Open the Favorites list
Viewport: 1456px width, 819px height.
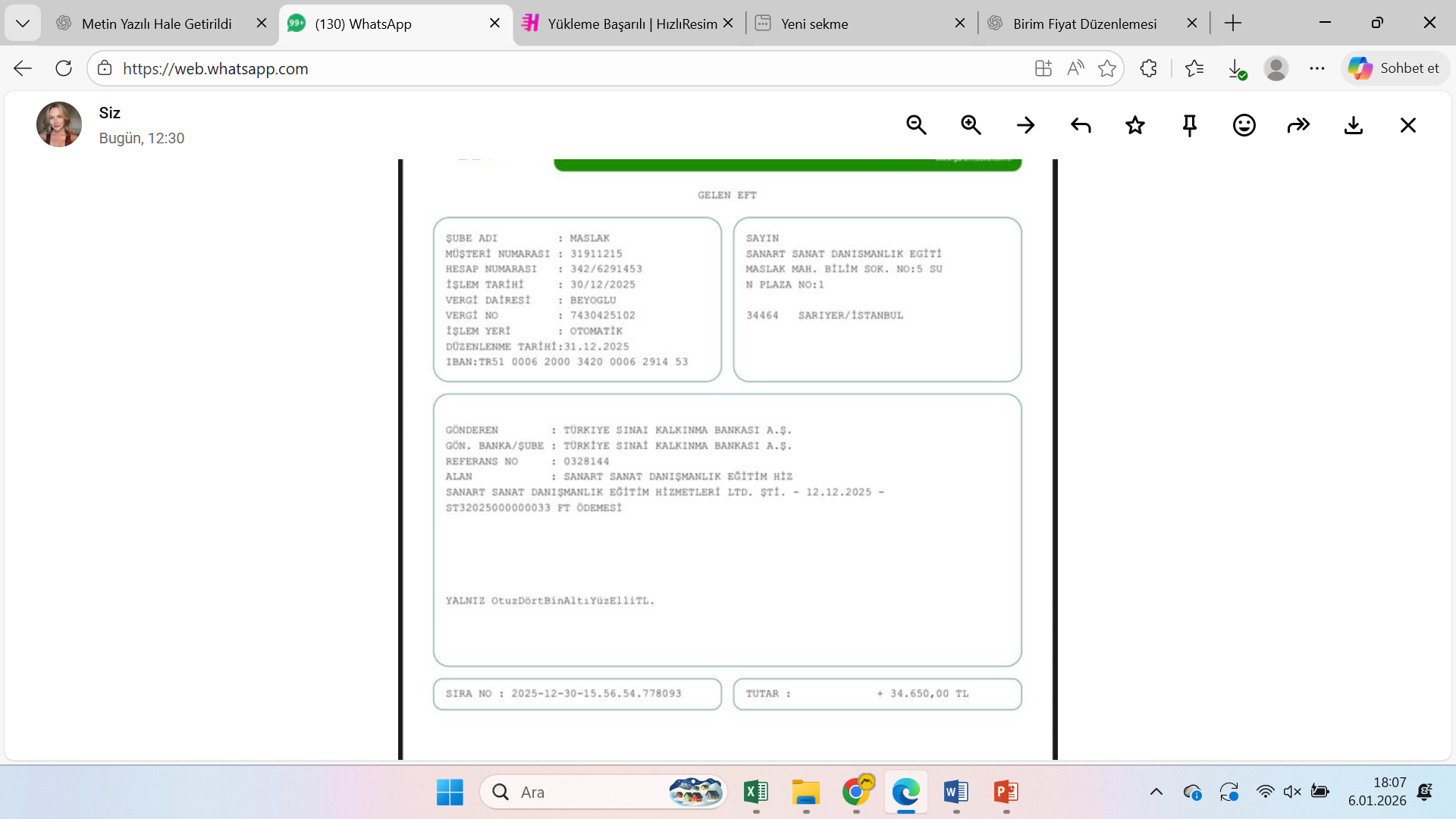1194,68
